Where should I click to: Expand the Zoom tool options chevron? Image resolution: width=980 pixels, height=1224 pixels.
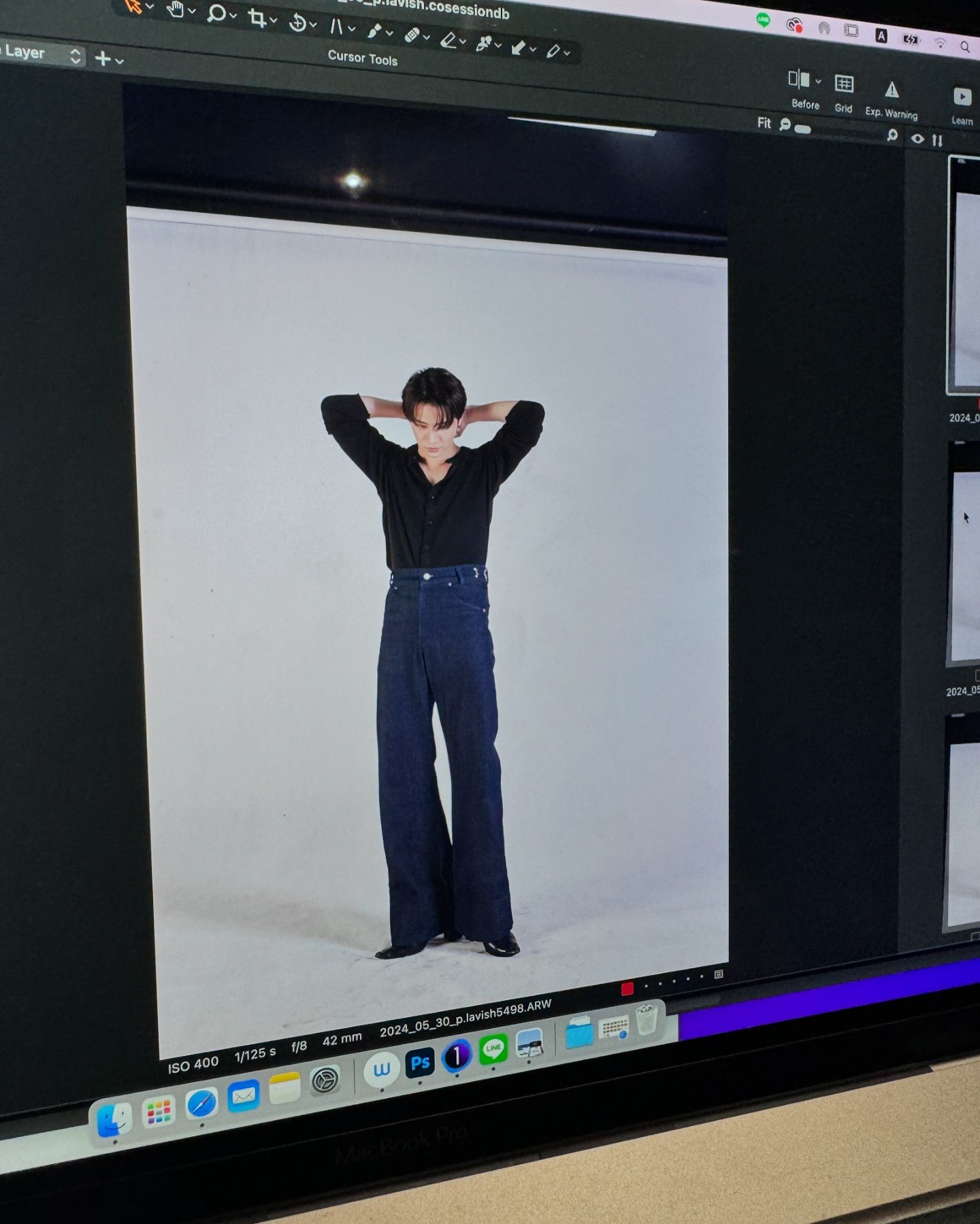pyautogui.click(x=233, y=16)
